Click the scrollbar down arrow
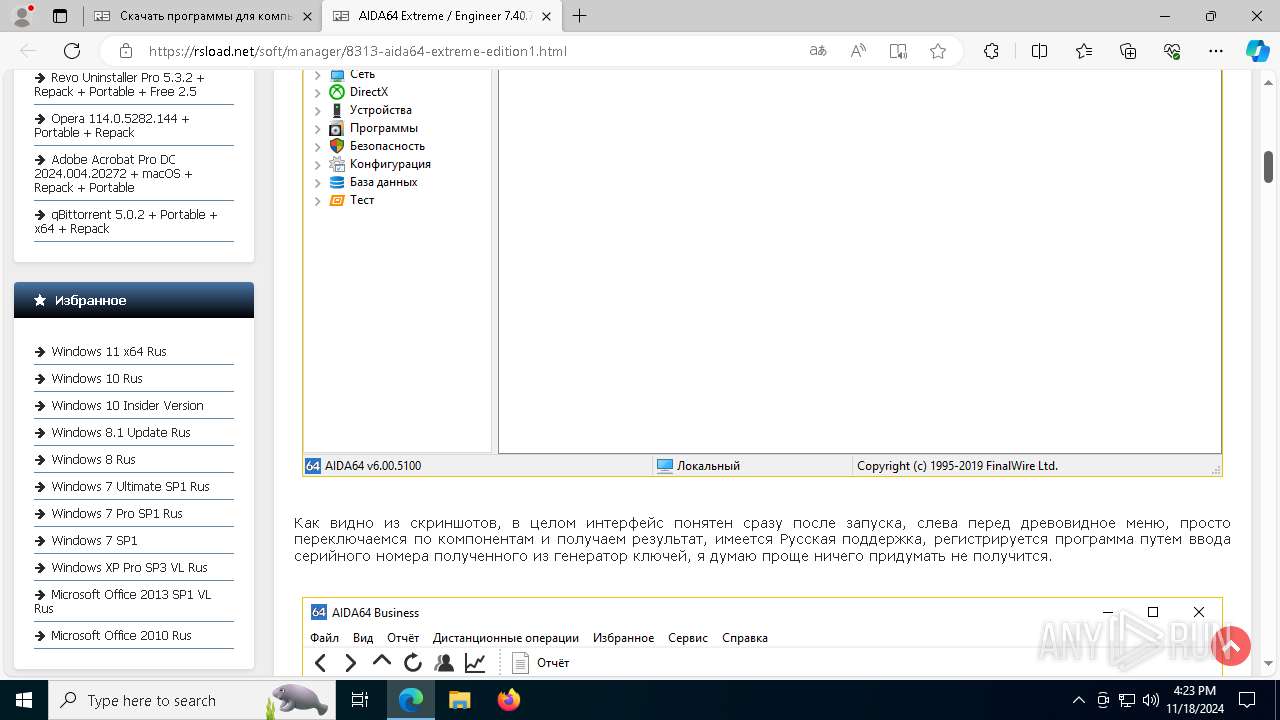Viewport: 1280px width, 720px height. [x=1268, y=663]
